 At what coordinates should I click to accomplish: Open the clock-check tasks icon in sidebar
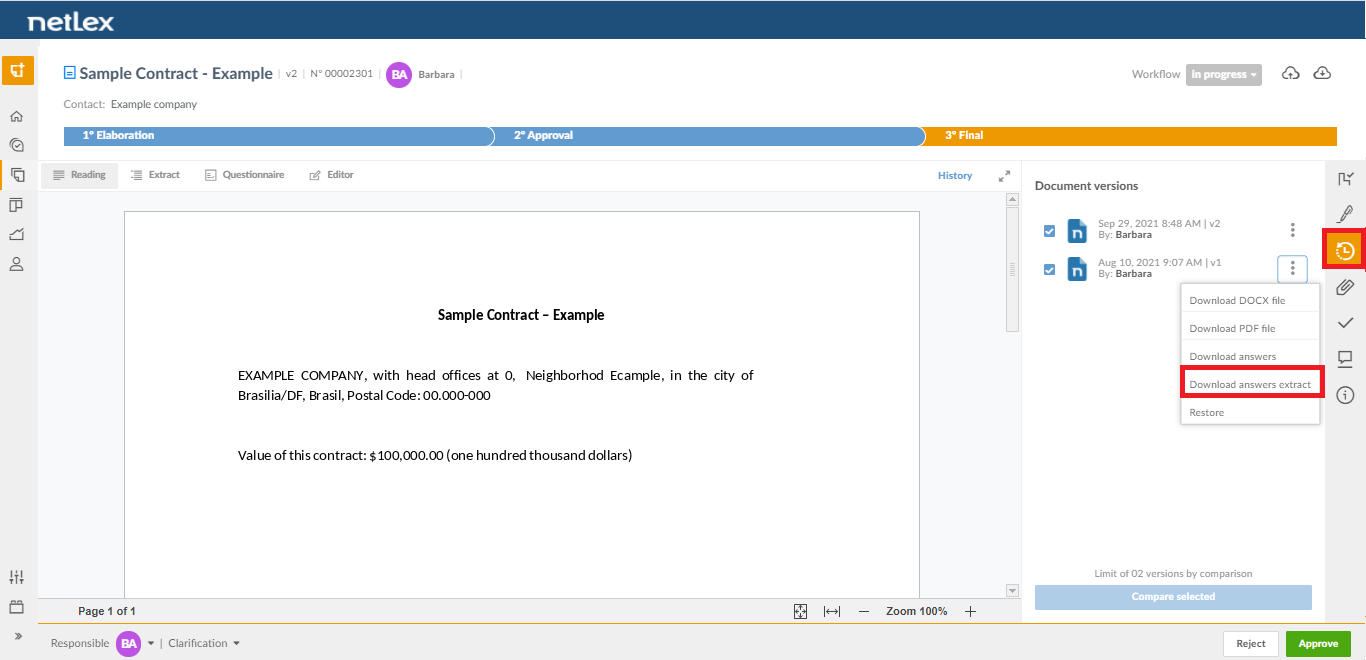[x=16, y=145]
